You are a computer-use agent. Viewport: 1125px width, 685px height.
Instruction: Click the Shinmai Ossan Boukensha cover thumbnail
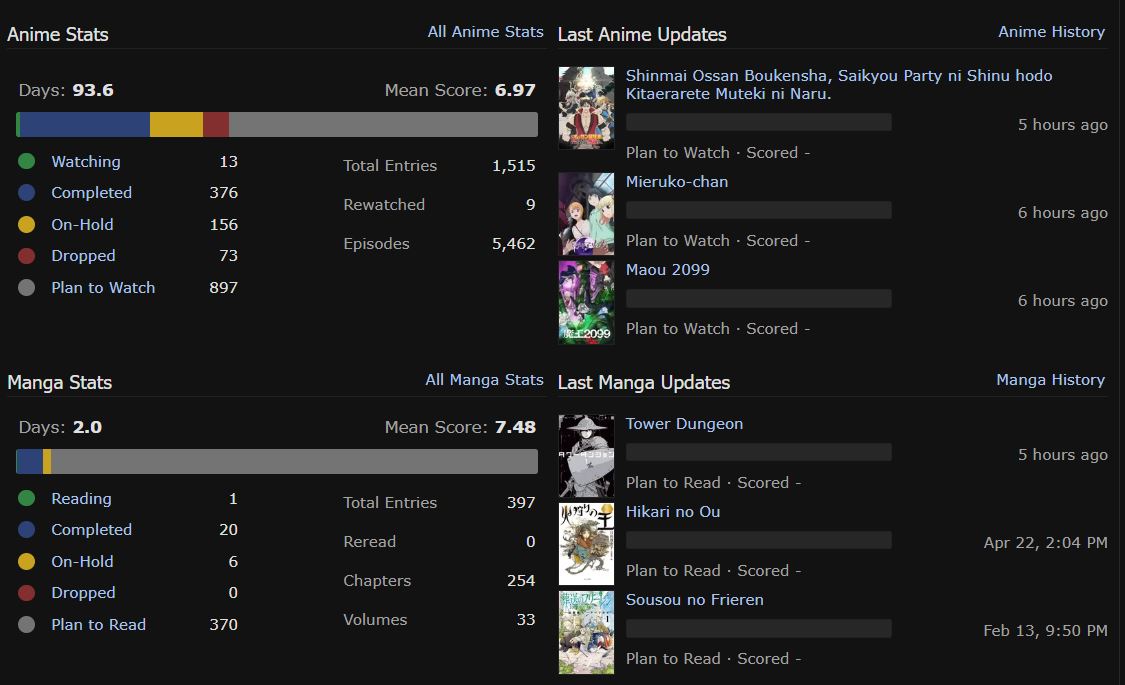[x=586, y=108]
